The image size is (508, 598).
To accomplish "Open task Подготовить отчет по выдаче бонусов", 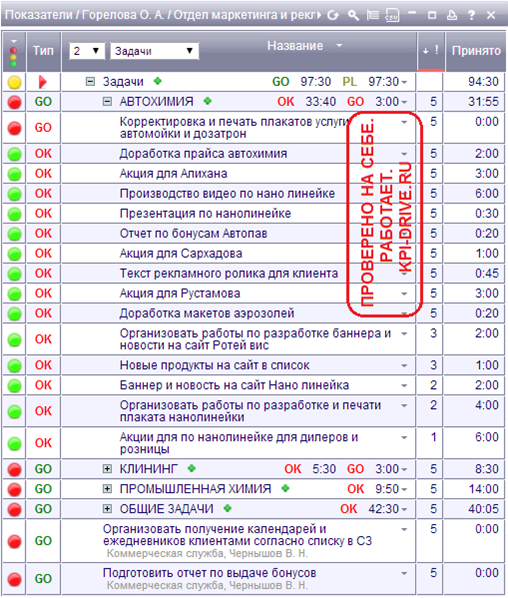I will pos(209,573).
